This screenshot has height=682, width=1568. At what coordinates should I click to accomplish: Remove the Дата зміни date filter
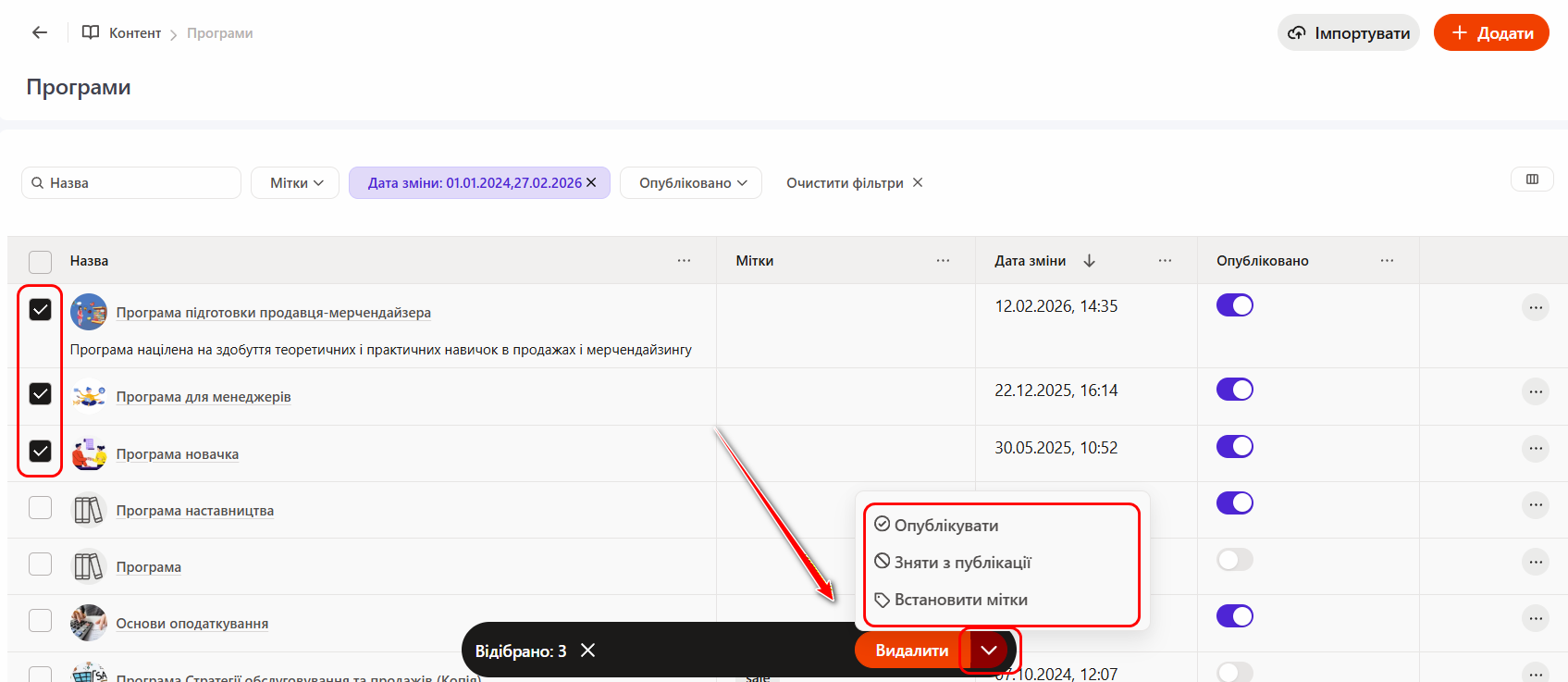tap(592, 182)
